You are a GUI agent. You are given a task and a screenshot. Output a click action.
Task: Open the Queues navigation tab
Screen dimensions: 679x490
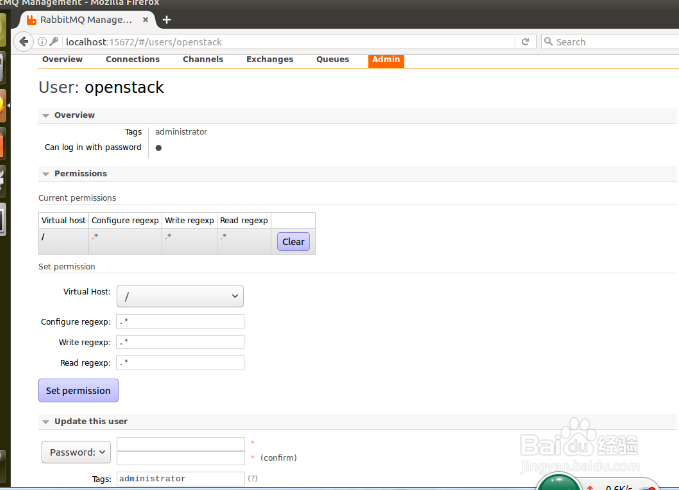333,59
